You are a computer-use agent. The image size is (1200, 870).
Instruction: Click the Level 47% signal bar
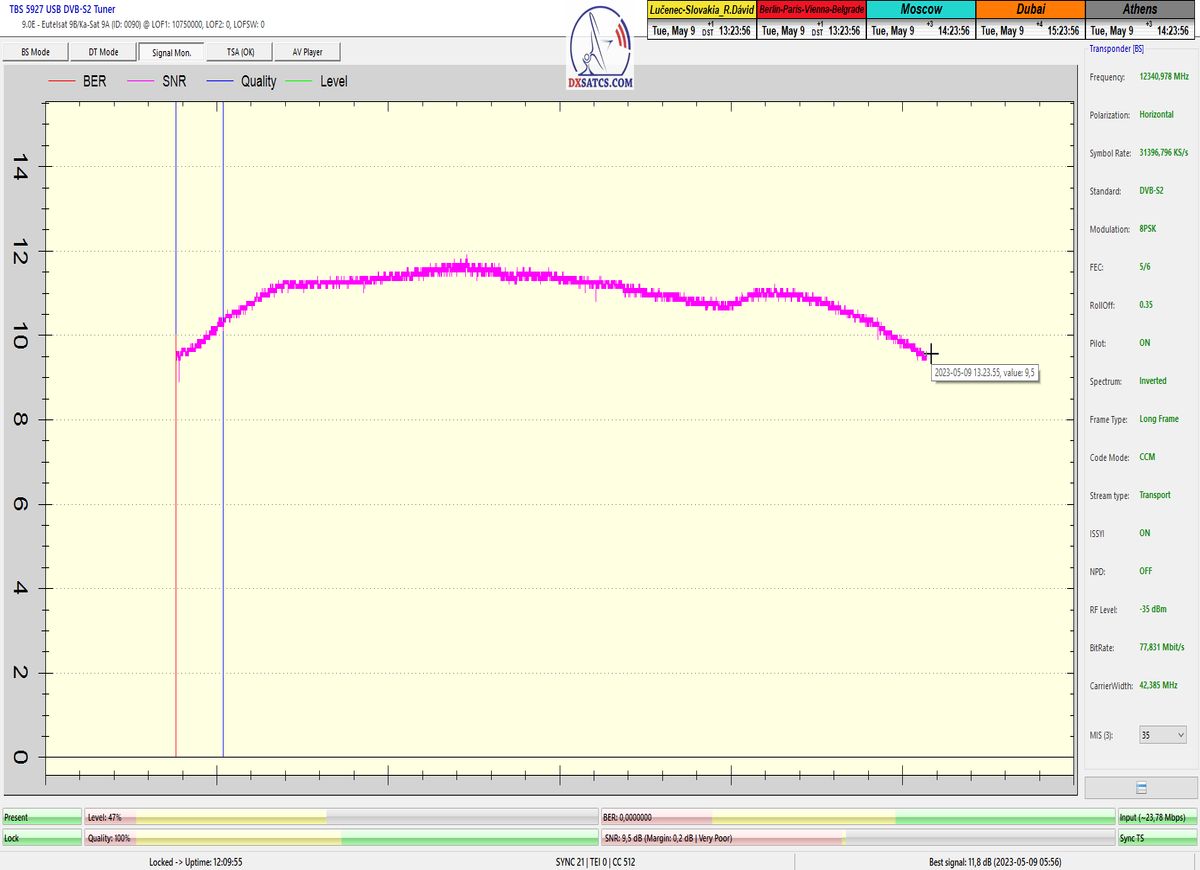point(340,817)
